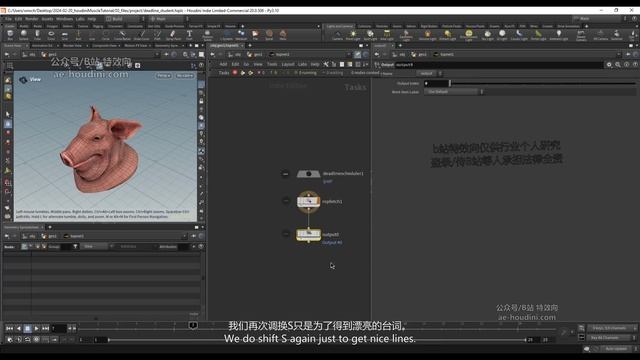This screenshot has height=360, width=640.
Task: Switch to the Render View pane tab
Action: pyautogui.click(x=73, y=45)
